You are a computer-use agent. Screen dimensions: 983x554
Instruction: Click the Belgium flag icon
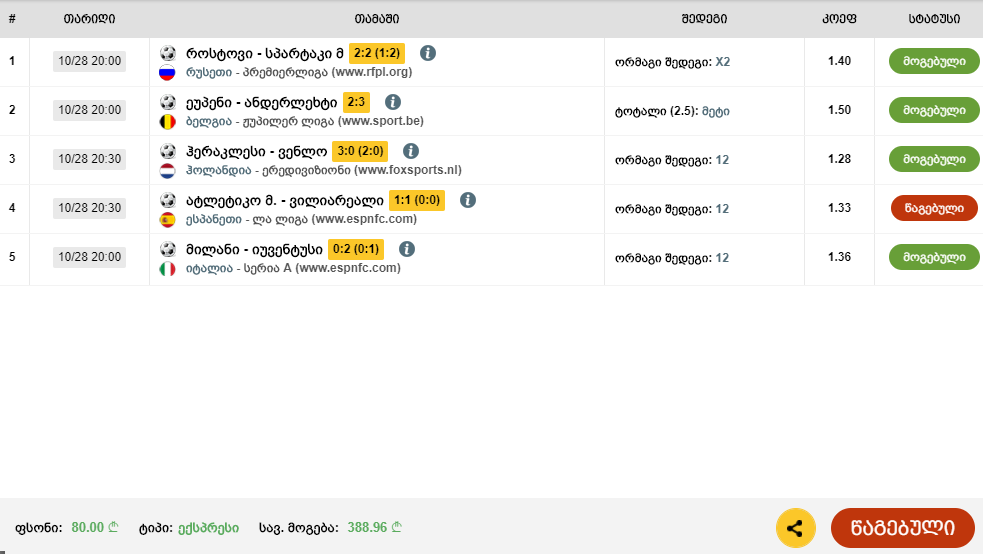click(x=167, y=122)
